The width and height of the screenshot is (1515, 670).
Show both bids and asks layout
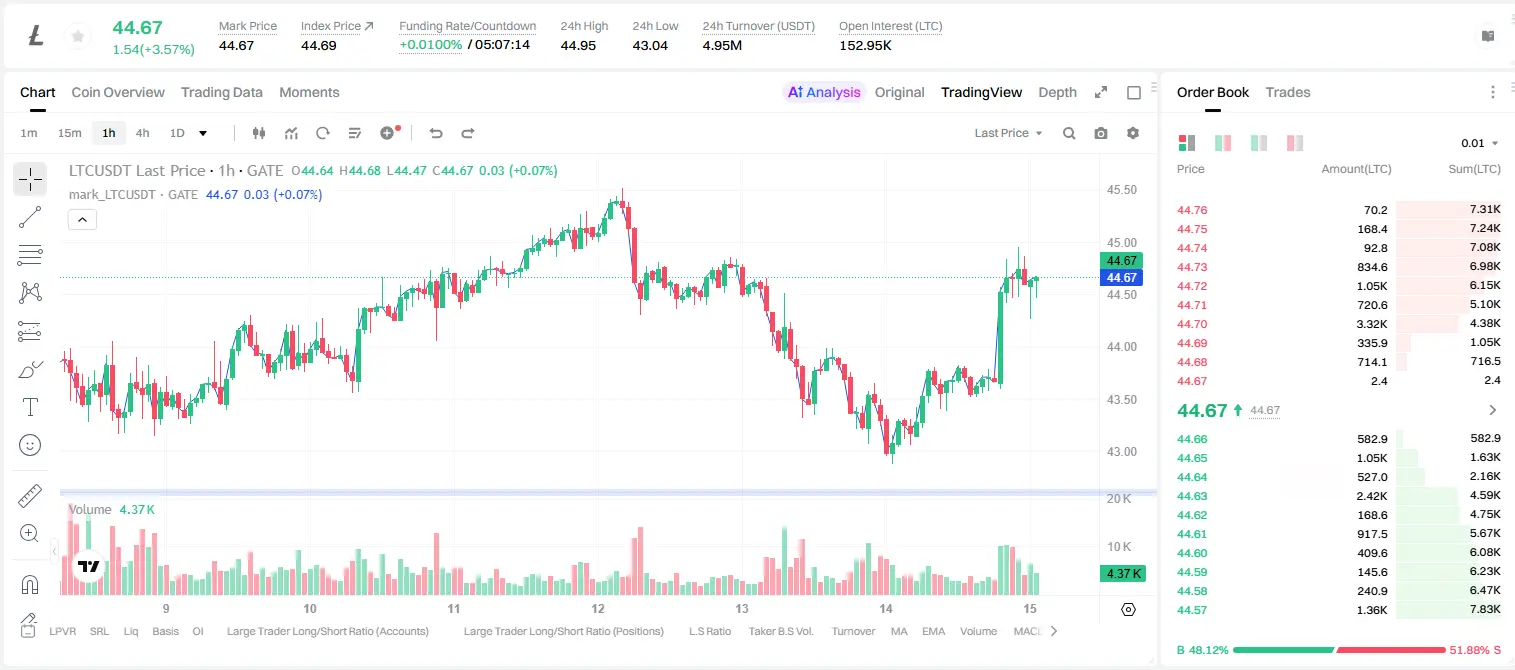click(x=1187, y=143)
